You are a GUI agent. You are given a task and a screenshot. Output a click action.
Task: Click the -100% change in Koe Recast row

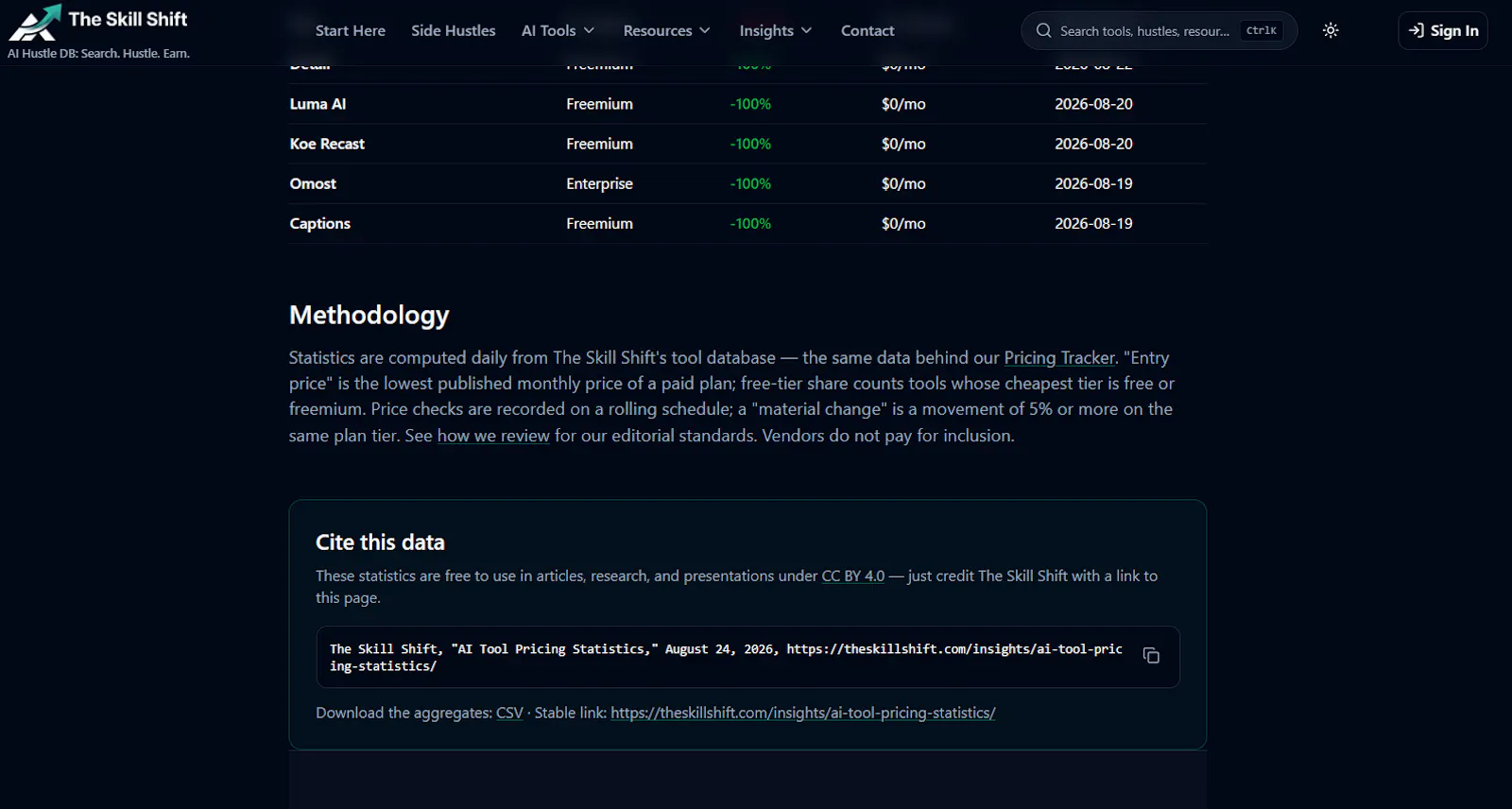pos(750,144)
